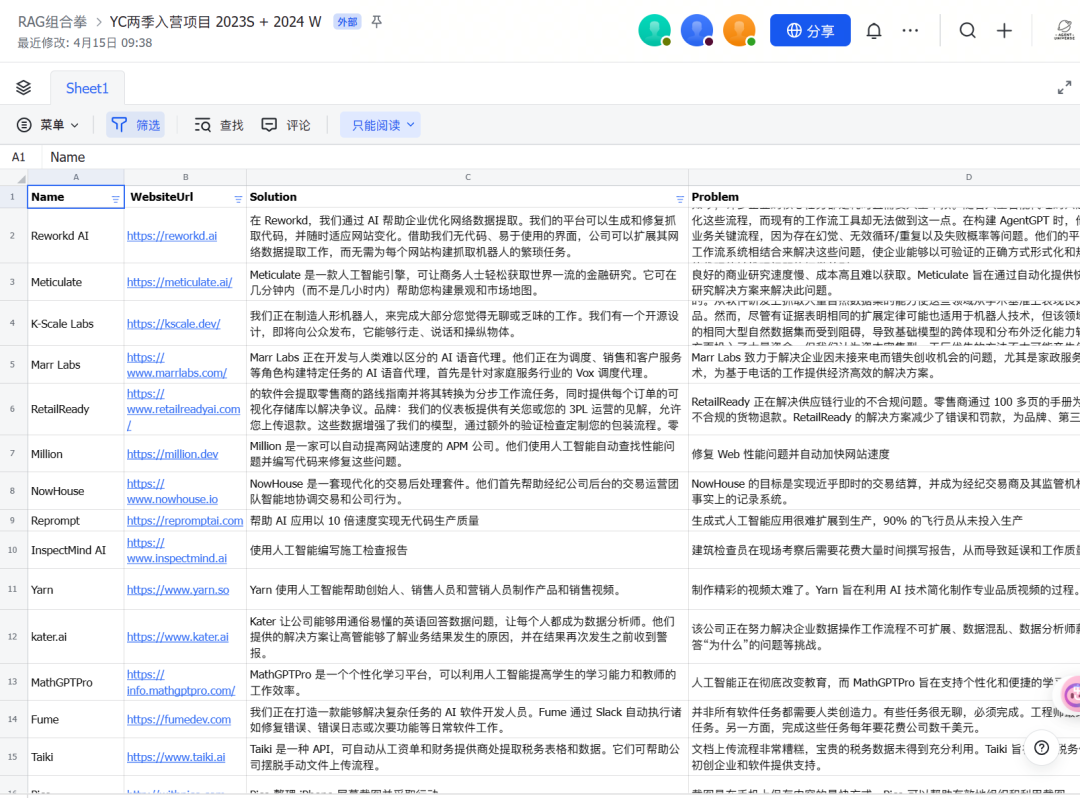Screen dimensions: 1080x798
Task: Switch to the Sheet1 tab
Action: coord(87,88)
